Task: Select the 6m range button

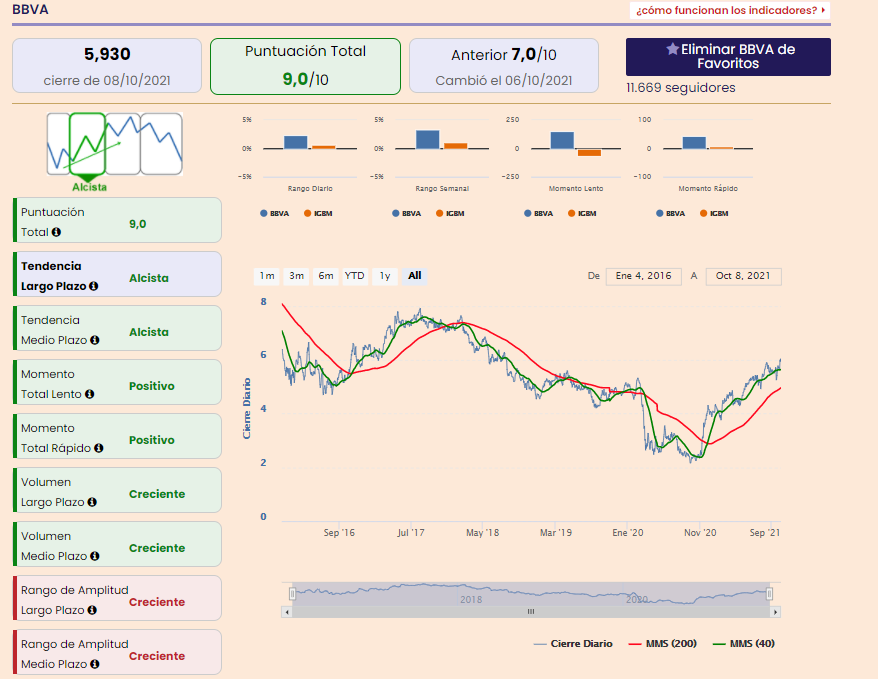Action: click(326, 276)
